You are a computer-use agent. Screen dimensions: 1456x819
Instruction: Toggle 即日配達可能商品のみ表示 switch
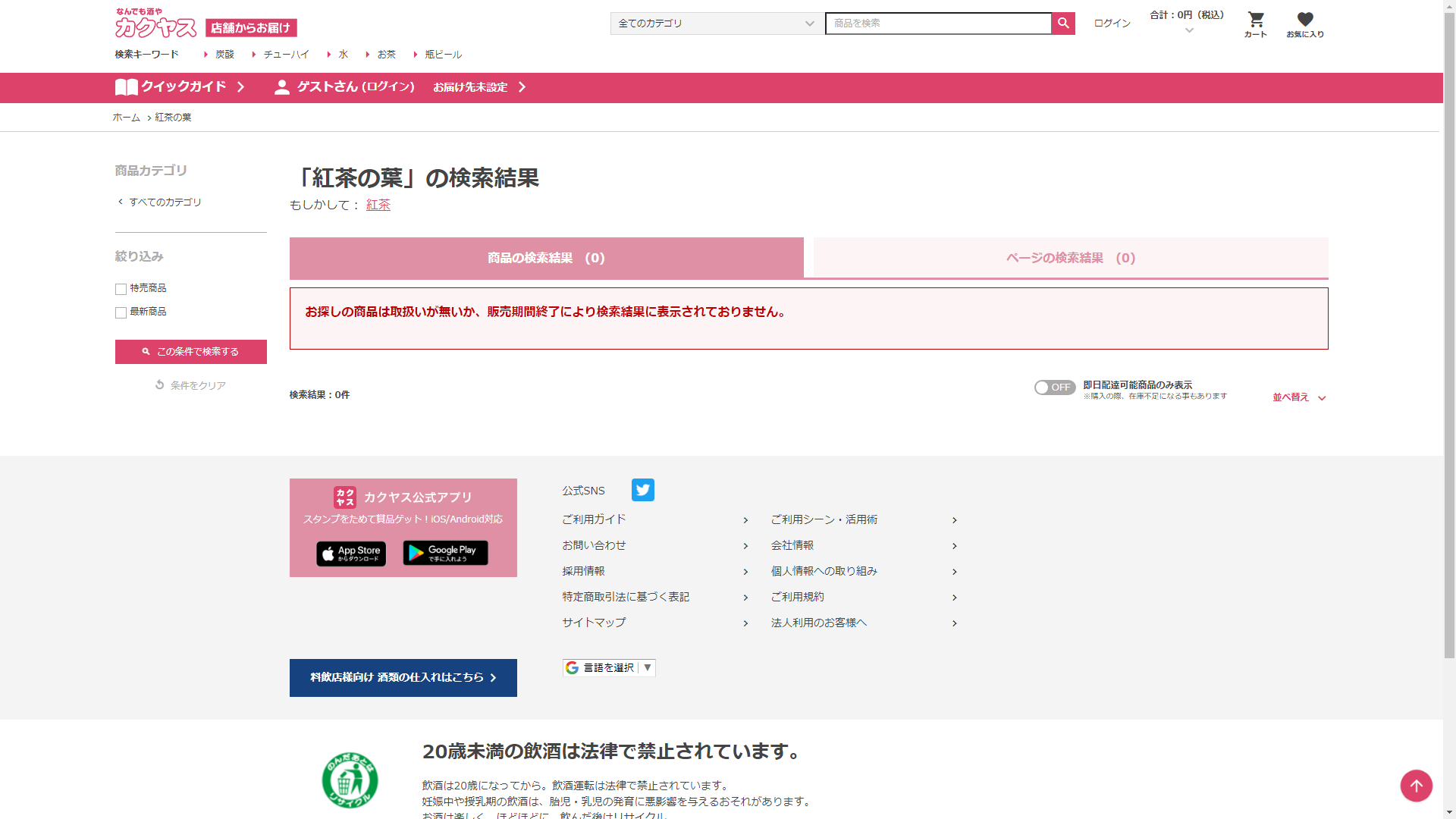point(1054,388)
